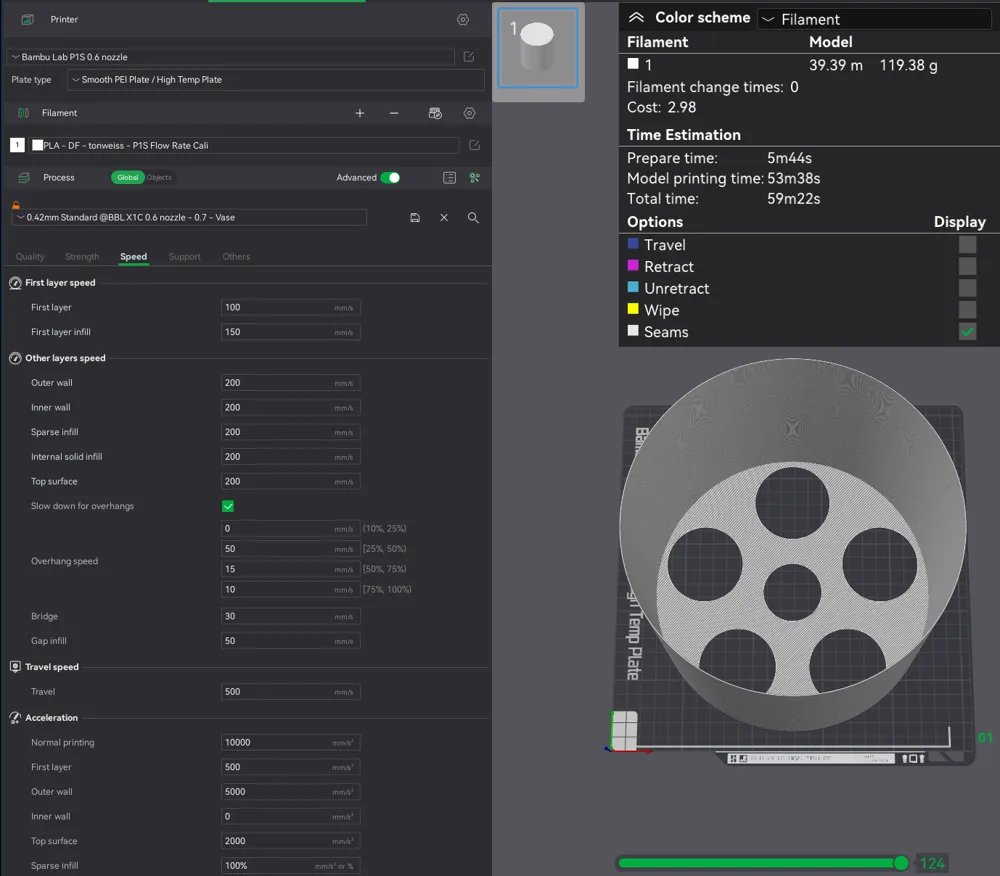The width and height of the screenshot is (1000, 876).
Task: Disable Seams display checkbox
Action: (x=967, y=332)
